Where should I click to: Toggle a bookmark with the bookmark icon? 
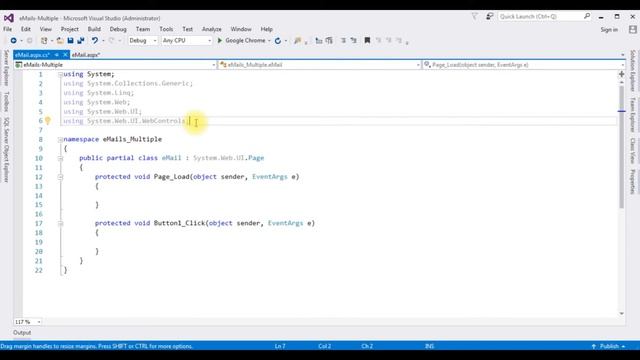[367, 40]
